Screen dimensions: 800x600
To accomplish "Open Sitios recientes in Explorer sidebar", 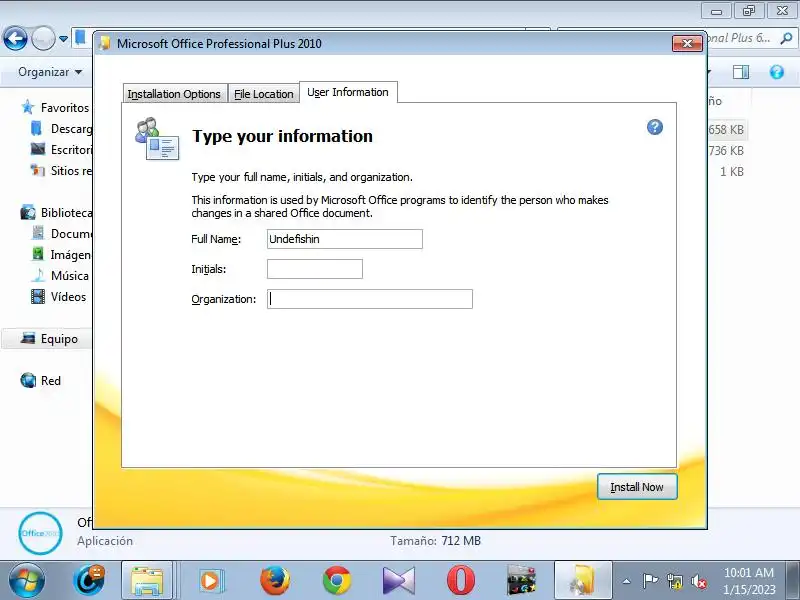I will tap(62, 170).
